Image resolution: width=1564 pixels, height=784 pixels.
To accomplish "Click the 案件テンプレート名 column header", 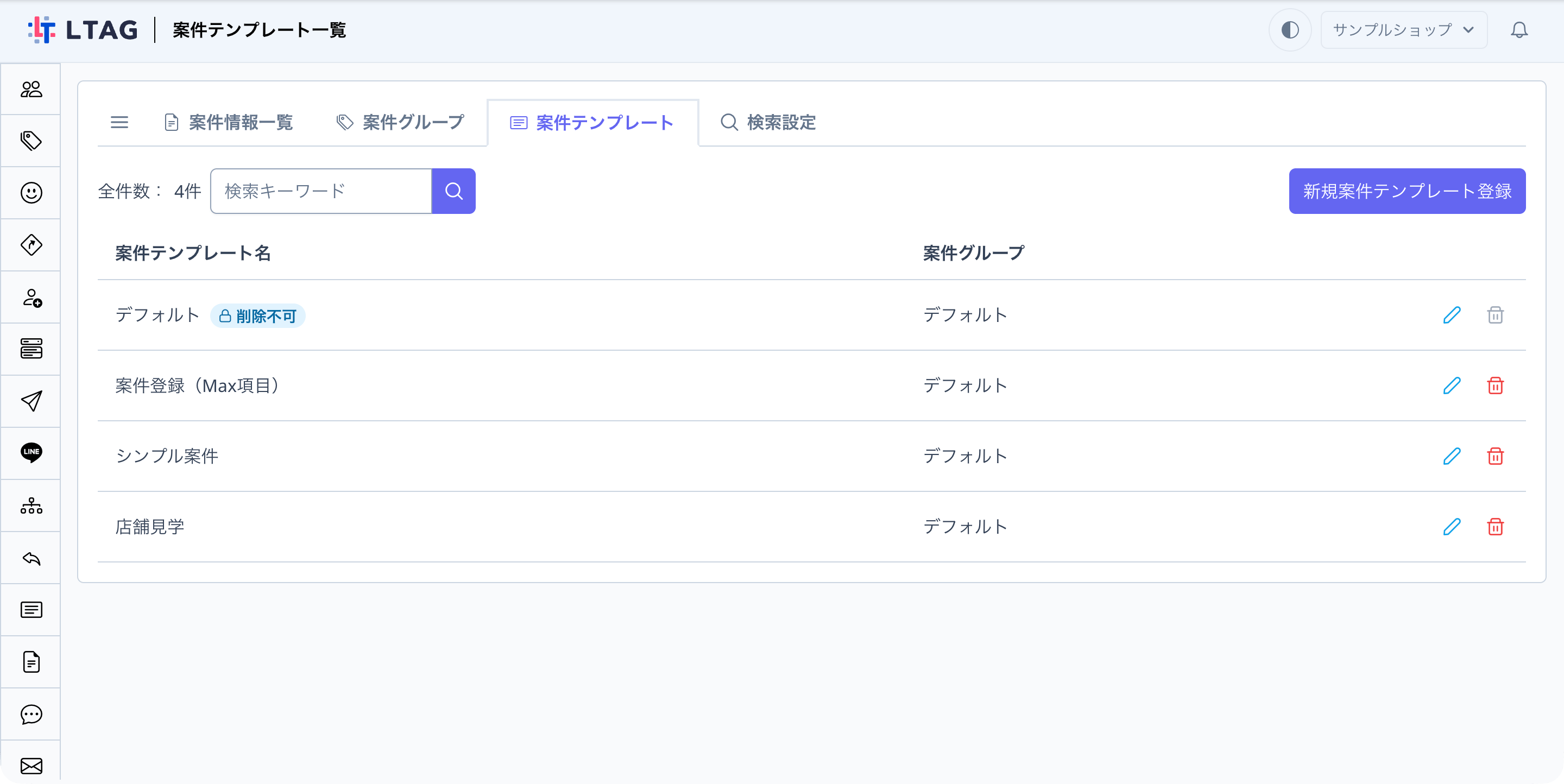I will (192, 253).
